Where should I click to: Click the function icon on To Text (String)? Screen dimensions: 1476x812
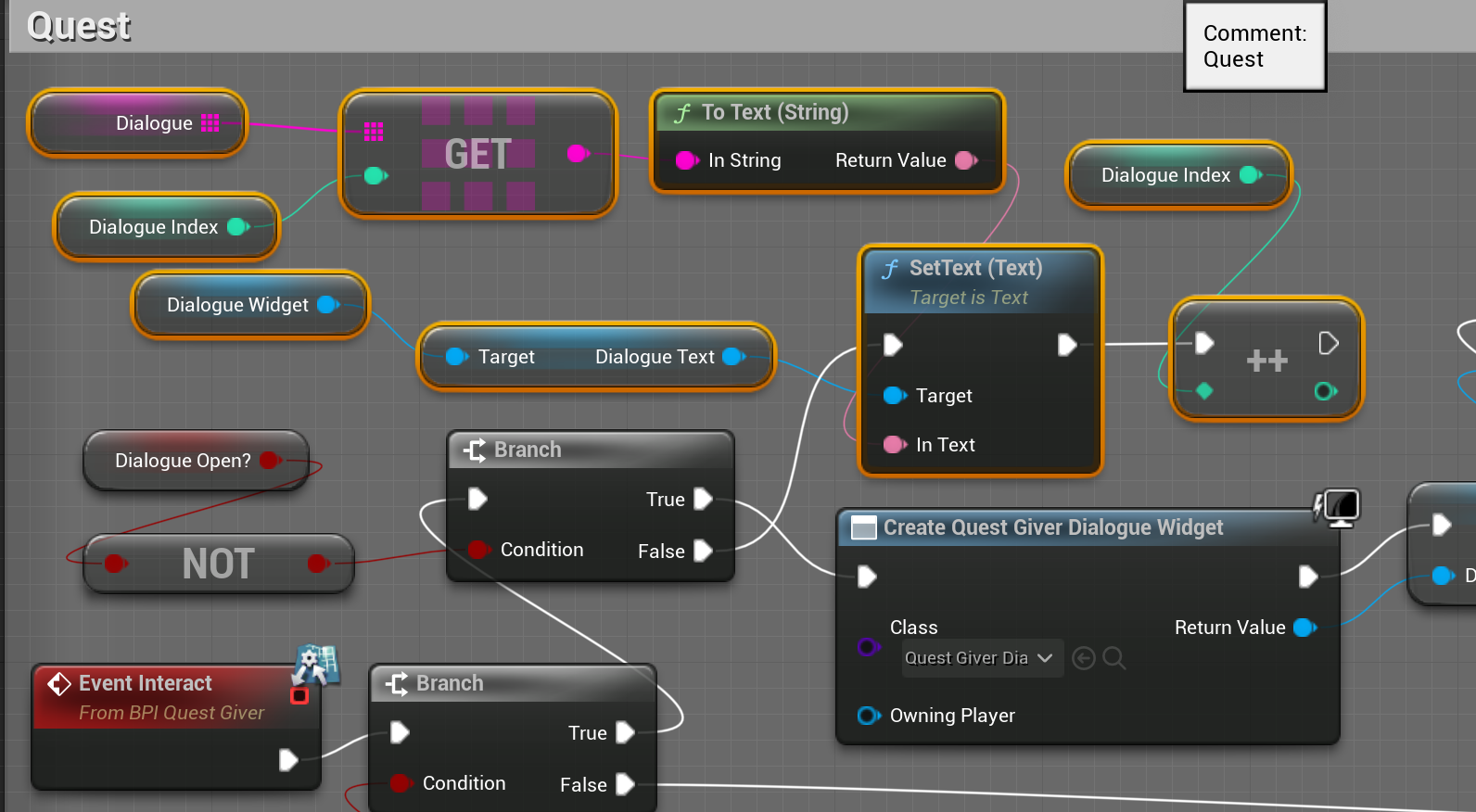[682, 113]
